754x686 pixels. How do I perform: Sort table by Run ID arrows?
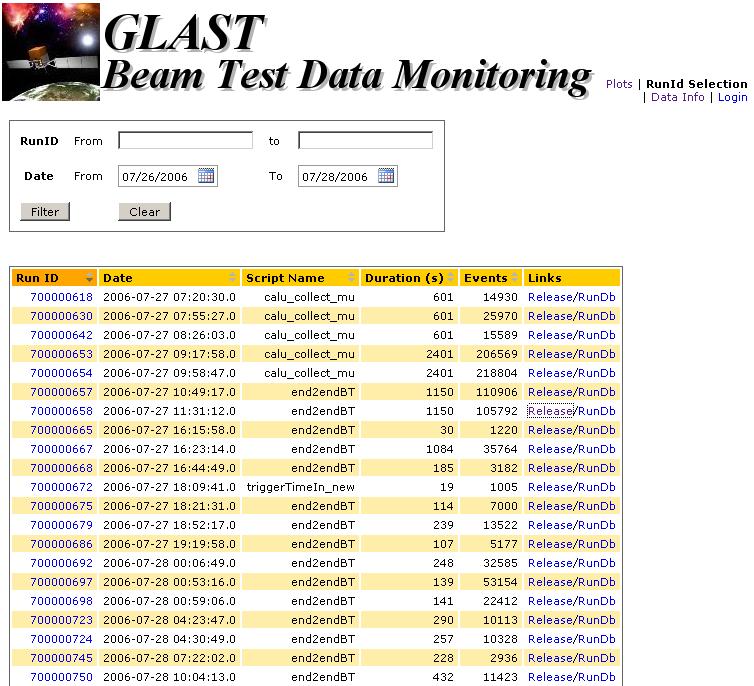click(x=89, y=277)
